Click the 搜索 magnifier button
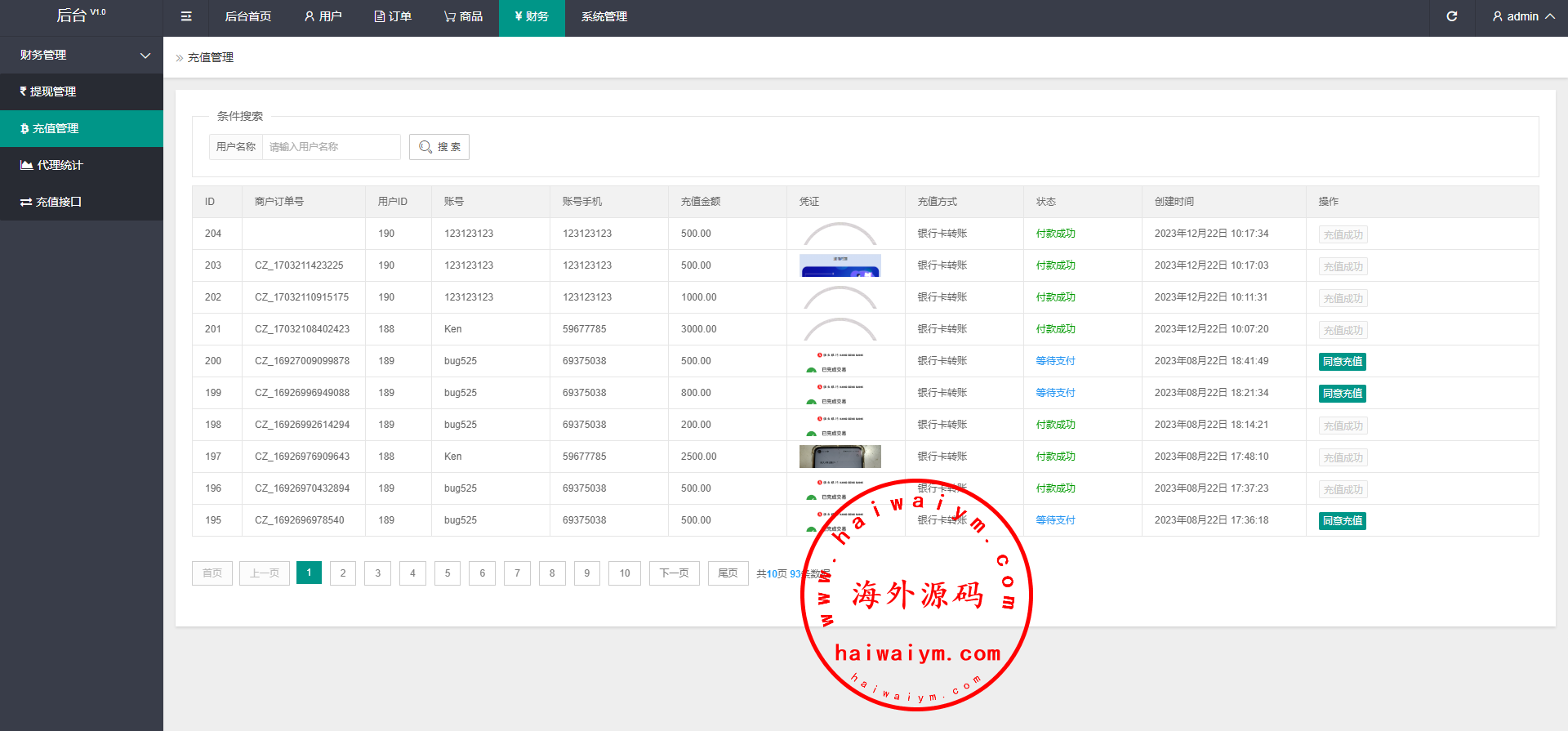This screenshot has width=1568, height=731. pos(439,147)
